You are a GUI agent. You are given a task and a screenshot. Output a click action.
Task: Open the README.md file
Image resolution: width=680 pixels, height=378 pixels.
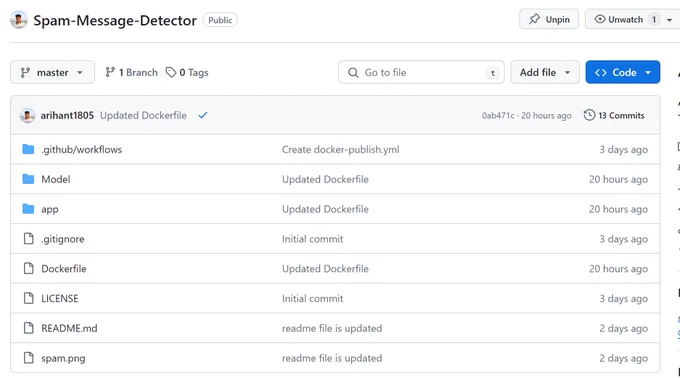pyautogui.click(x=69, y=328)
